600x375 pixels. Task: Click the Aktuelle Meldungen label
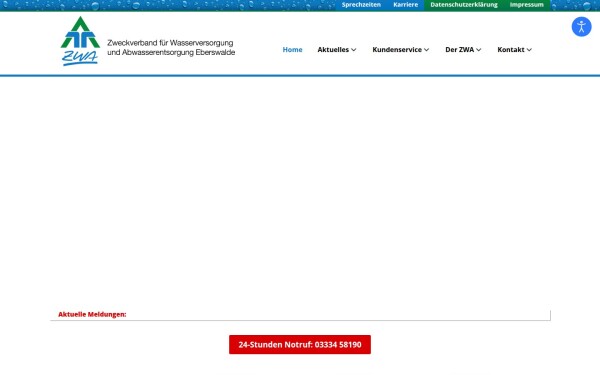click(92, 315)
